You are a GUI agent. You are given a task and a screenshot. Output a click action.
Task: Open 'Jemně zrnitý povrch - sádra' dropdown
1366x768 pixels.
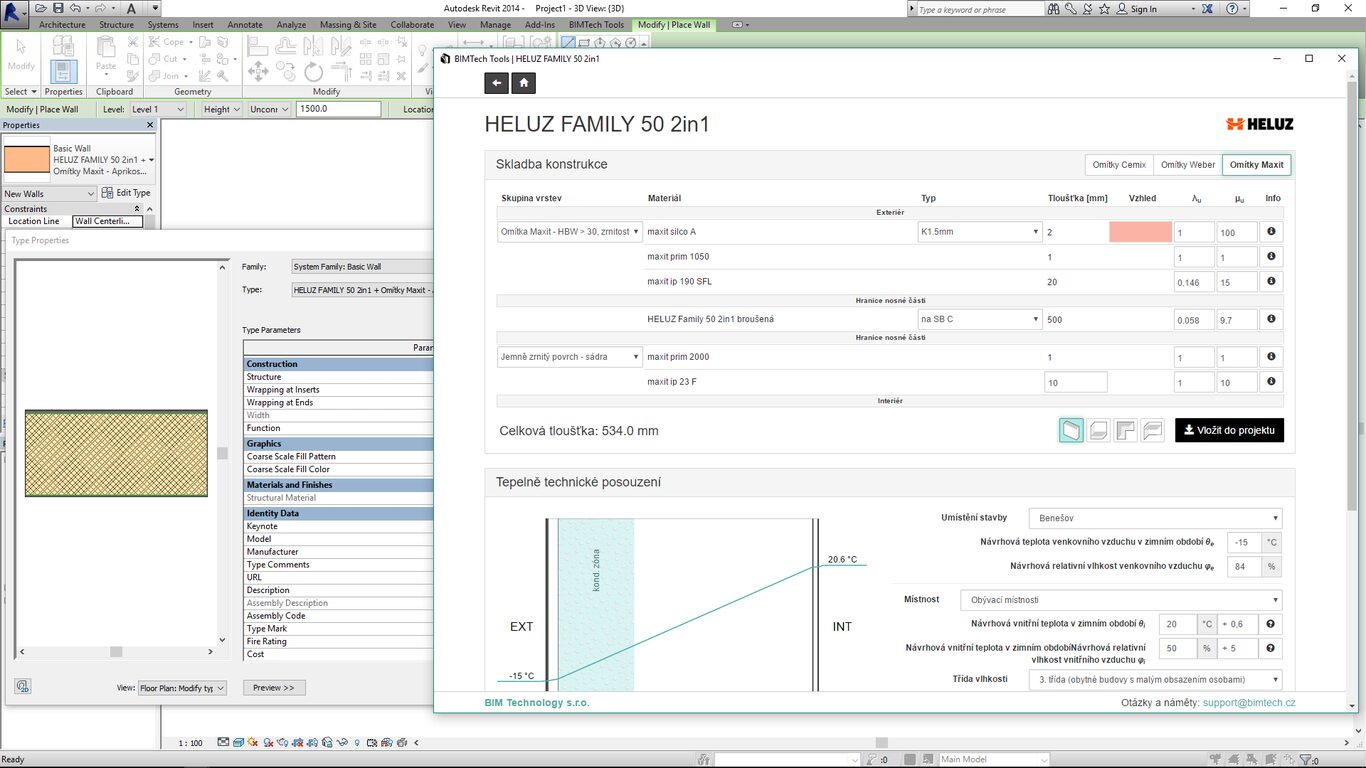[x=570, y=356]
